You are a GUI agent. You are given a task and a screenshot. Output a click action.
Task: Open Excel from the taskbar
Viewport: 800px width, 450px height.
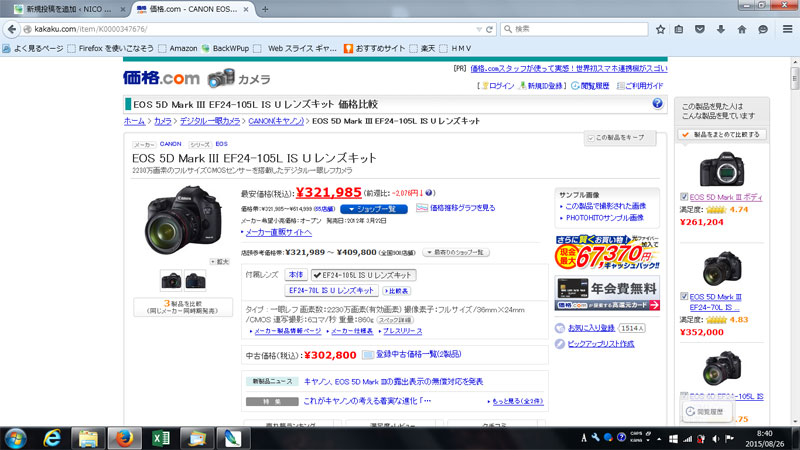coord(161,438)
